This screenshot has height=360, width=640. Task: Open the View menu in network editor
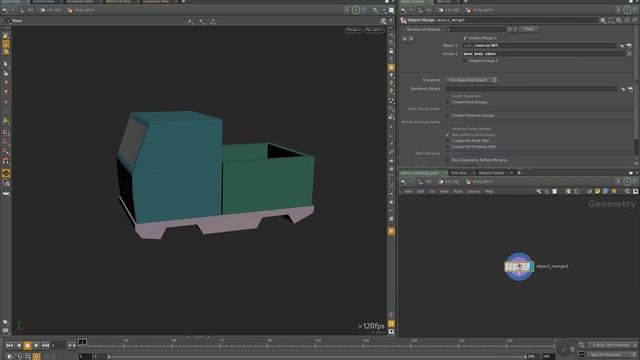point(444,191)
